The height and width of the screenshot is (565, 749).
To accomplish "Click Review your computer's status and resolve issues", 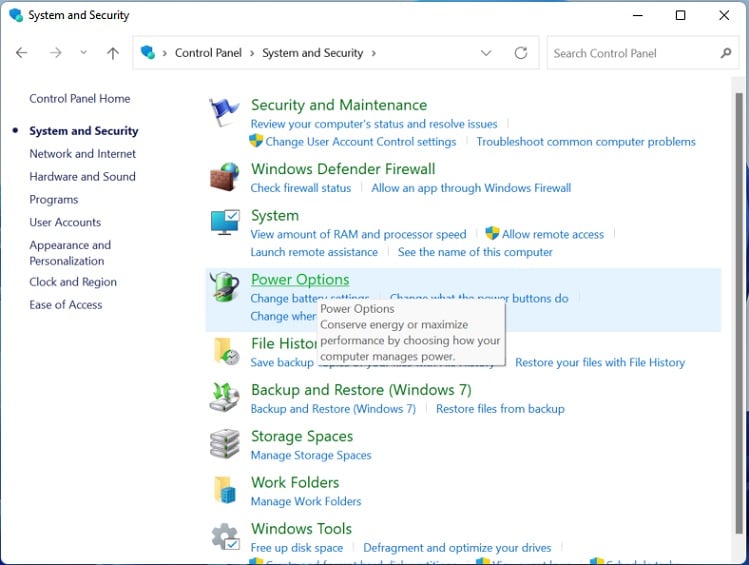I will click(374, 124).
